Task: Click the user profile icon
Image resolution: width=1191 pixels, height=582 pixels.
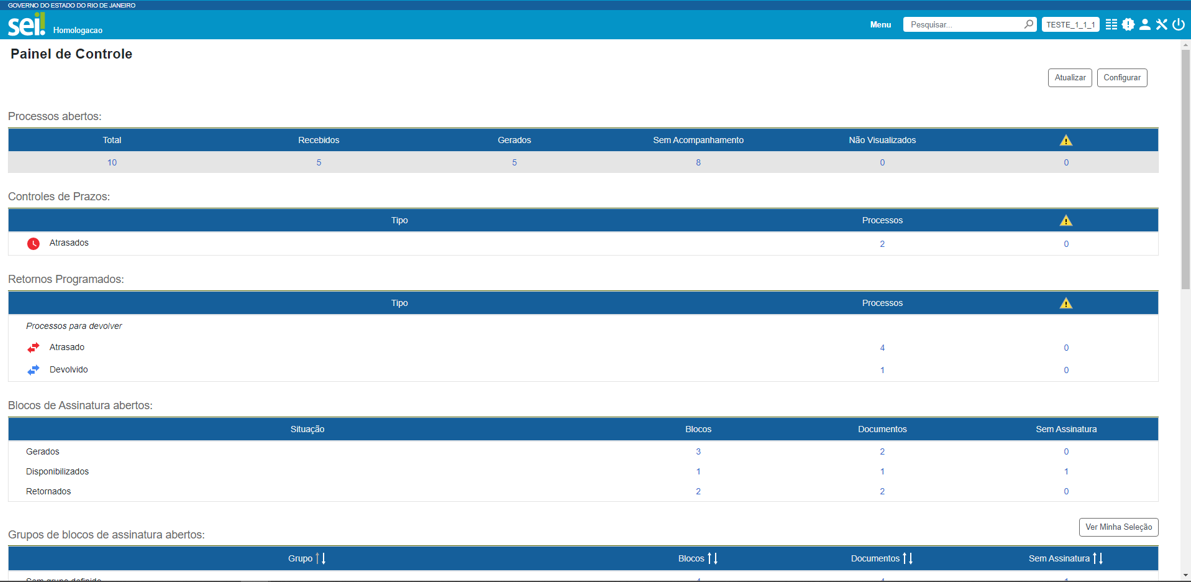Action: click(x=1145, y=24)
